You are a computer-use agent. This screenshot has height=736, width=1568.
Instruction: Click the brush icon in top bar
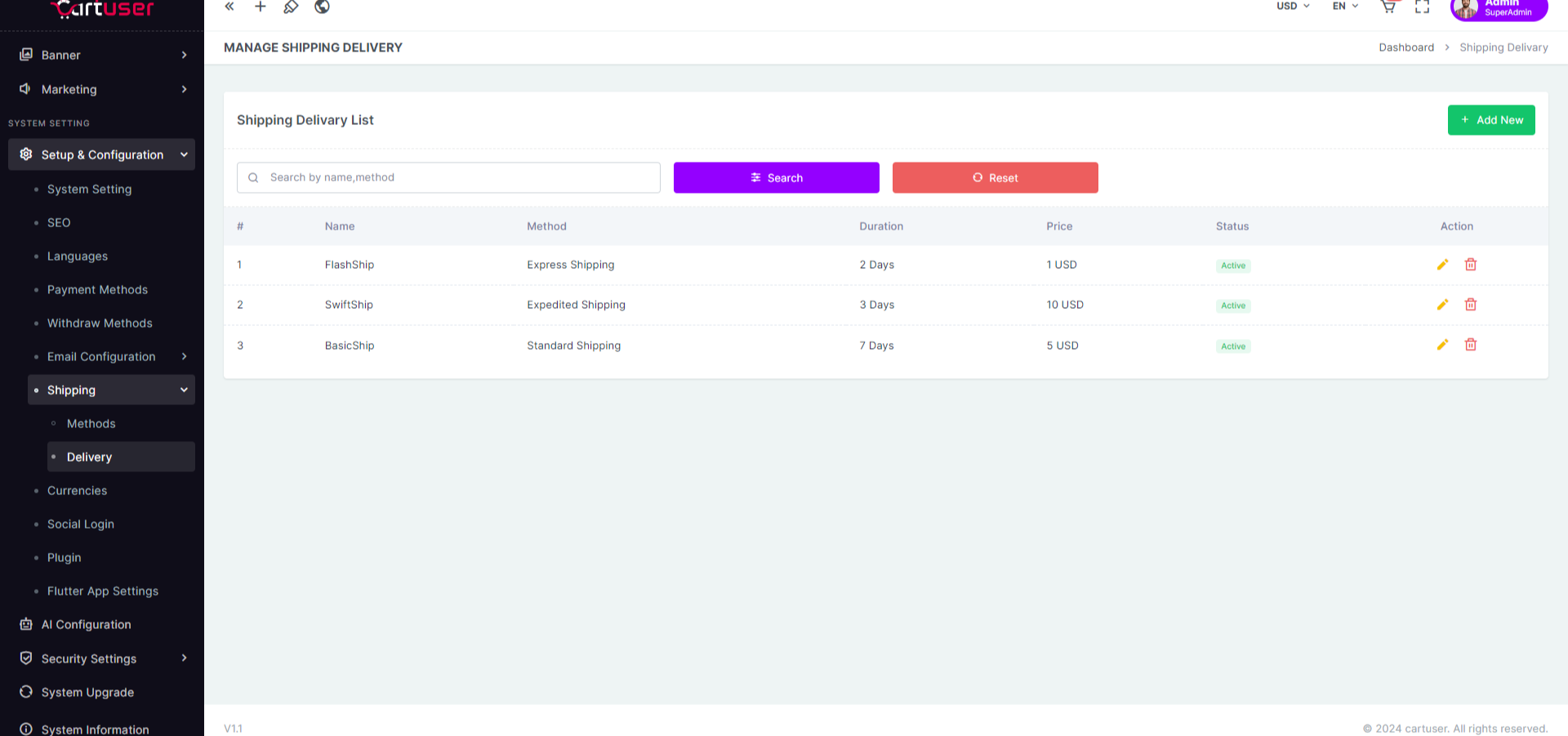click(x=291, y=7)
